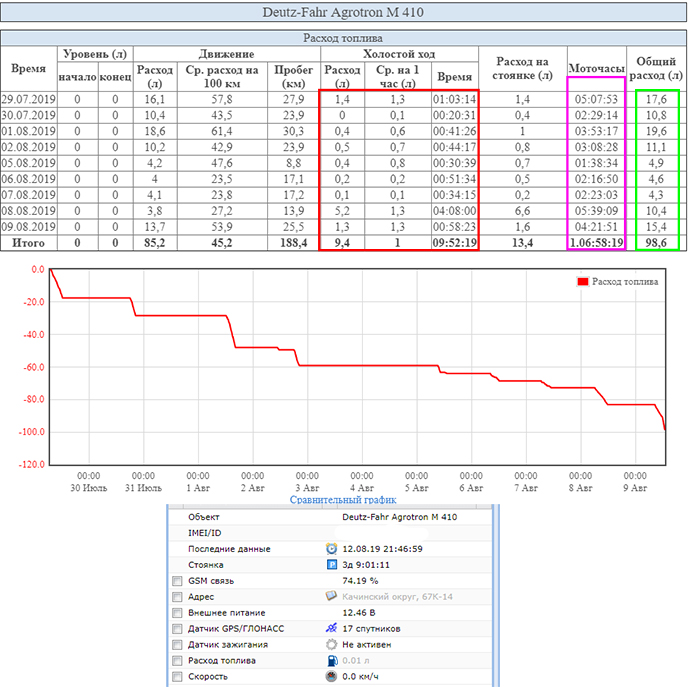Click the satellite icon beside 17 спутников

tap(333, 628)
